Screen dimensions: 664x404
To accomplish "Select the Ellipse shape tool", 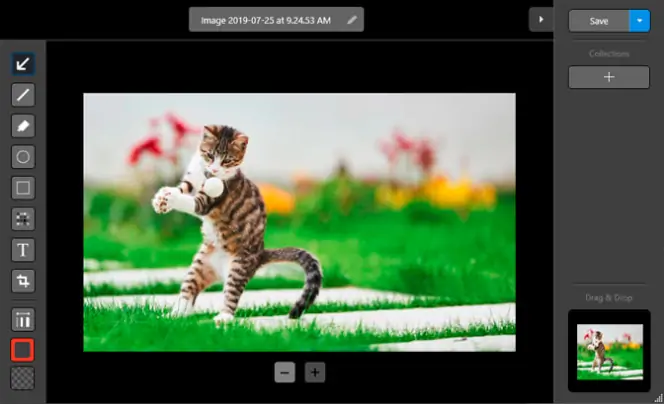I will coord(23,157).
